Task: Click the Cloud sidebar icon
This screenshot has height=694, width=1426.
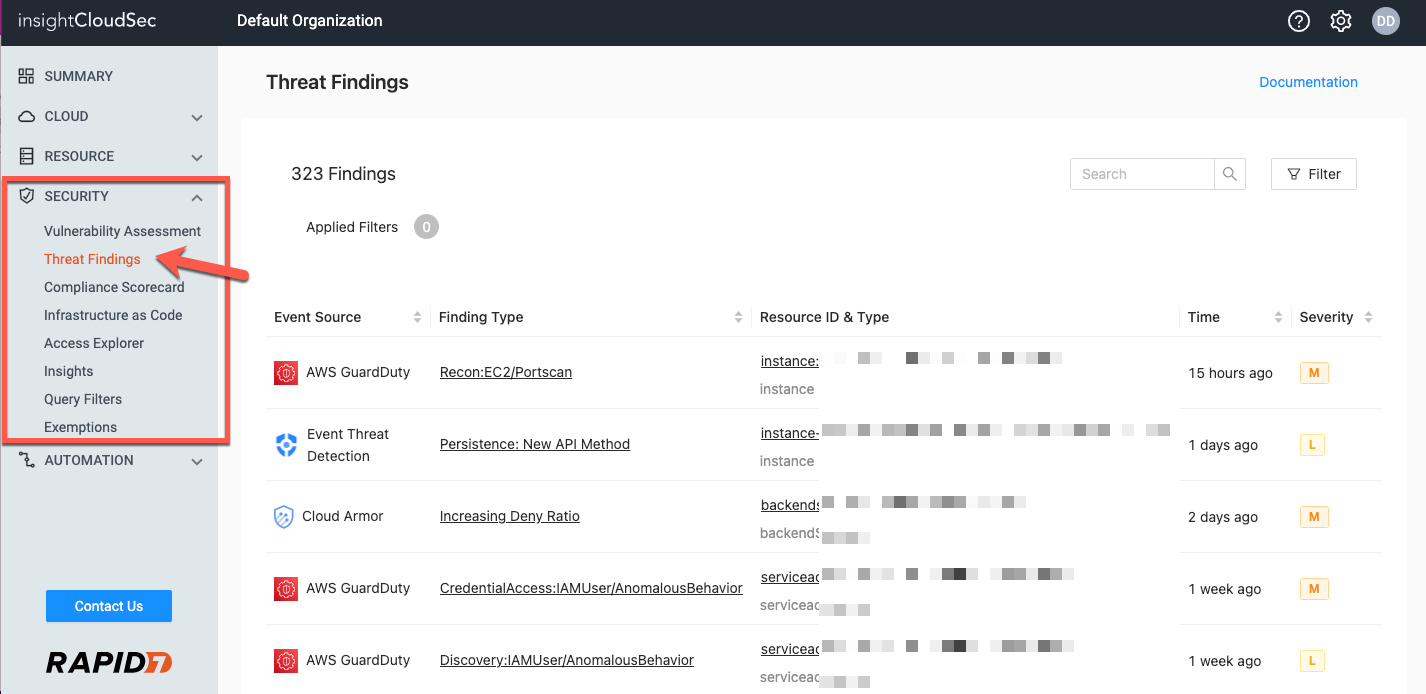Action: 27,116
